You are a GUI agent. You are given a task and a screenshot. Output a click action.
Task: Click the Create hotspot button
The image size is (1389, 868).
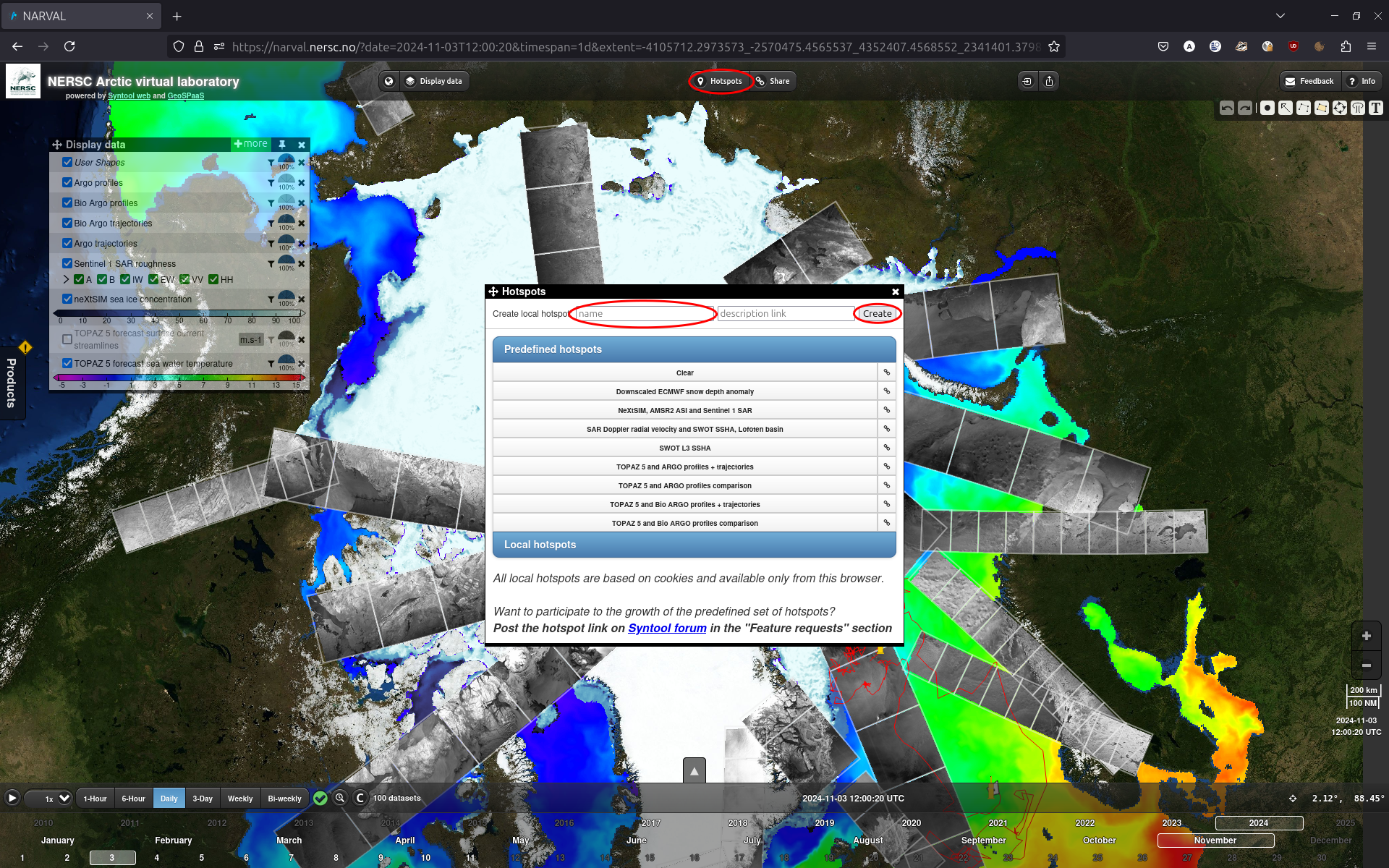(878, 314)
